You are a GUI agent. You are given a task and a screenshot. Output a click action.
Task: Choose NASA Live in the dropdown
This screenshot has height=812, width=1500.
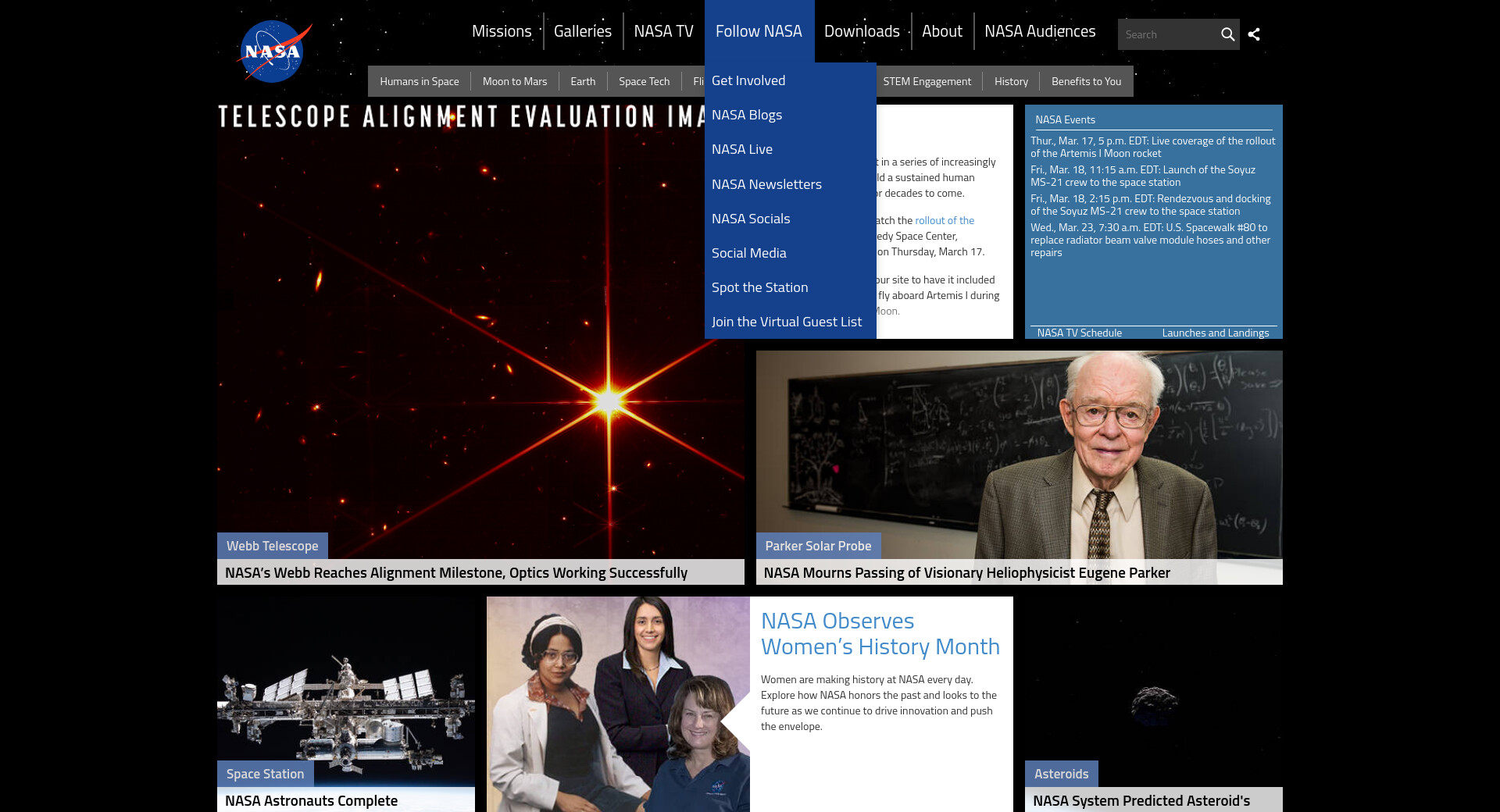point(790,149)
